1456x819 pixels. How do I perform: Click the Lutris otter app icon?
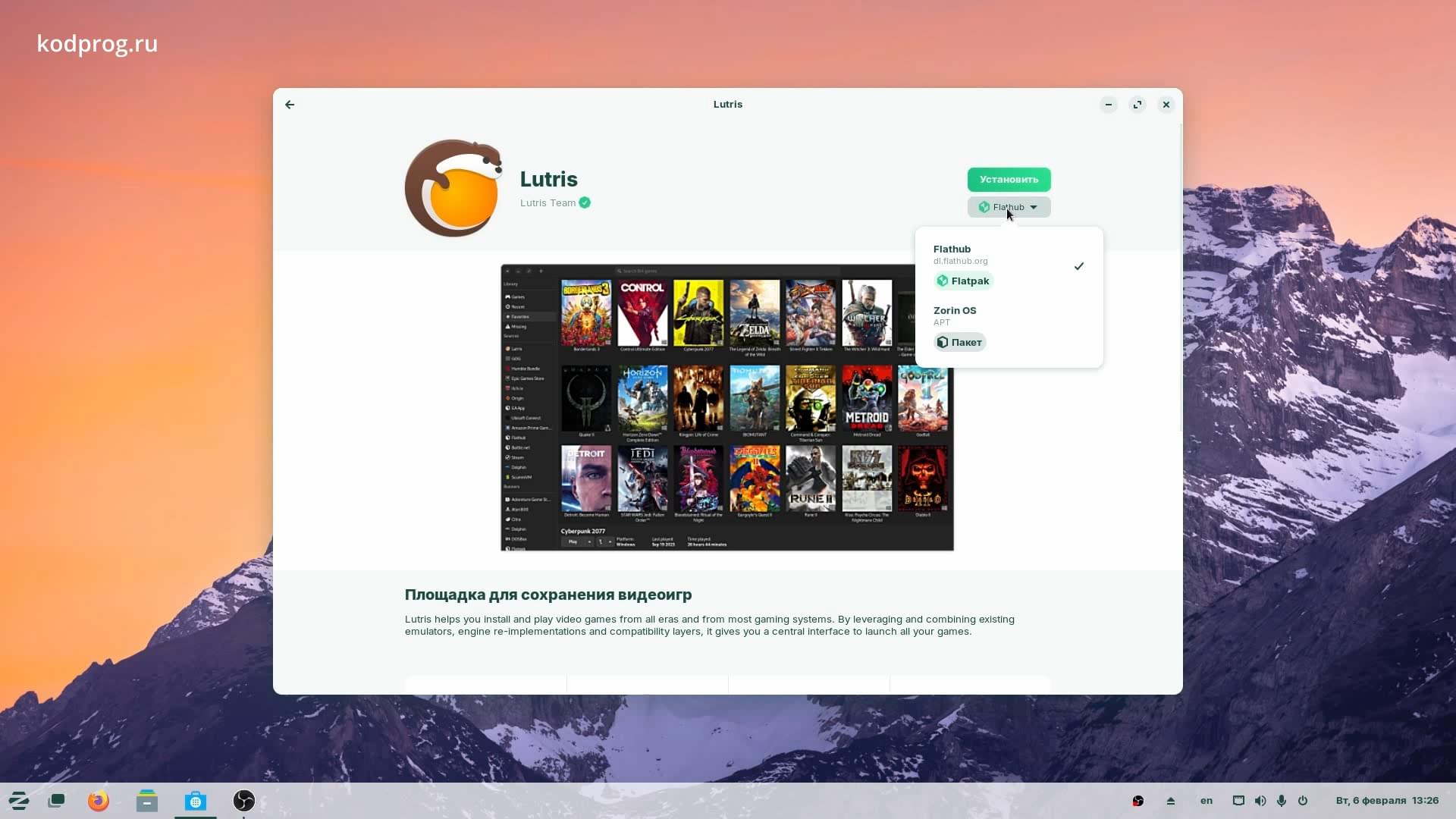click(x=453, y=187)
